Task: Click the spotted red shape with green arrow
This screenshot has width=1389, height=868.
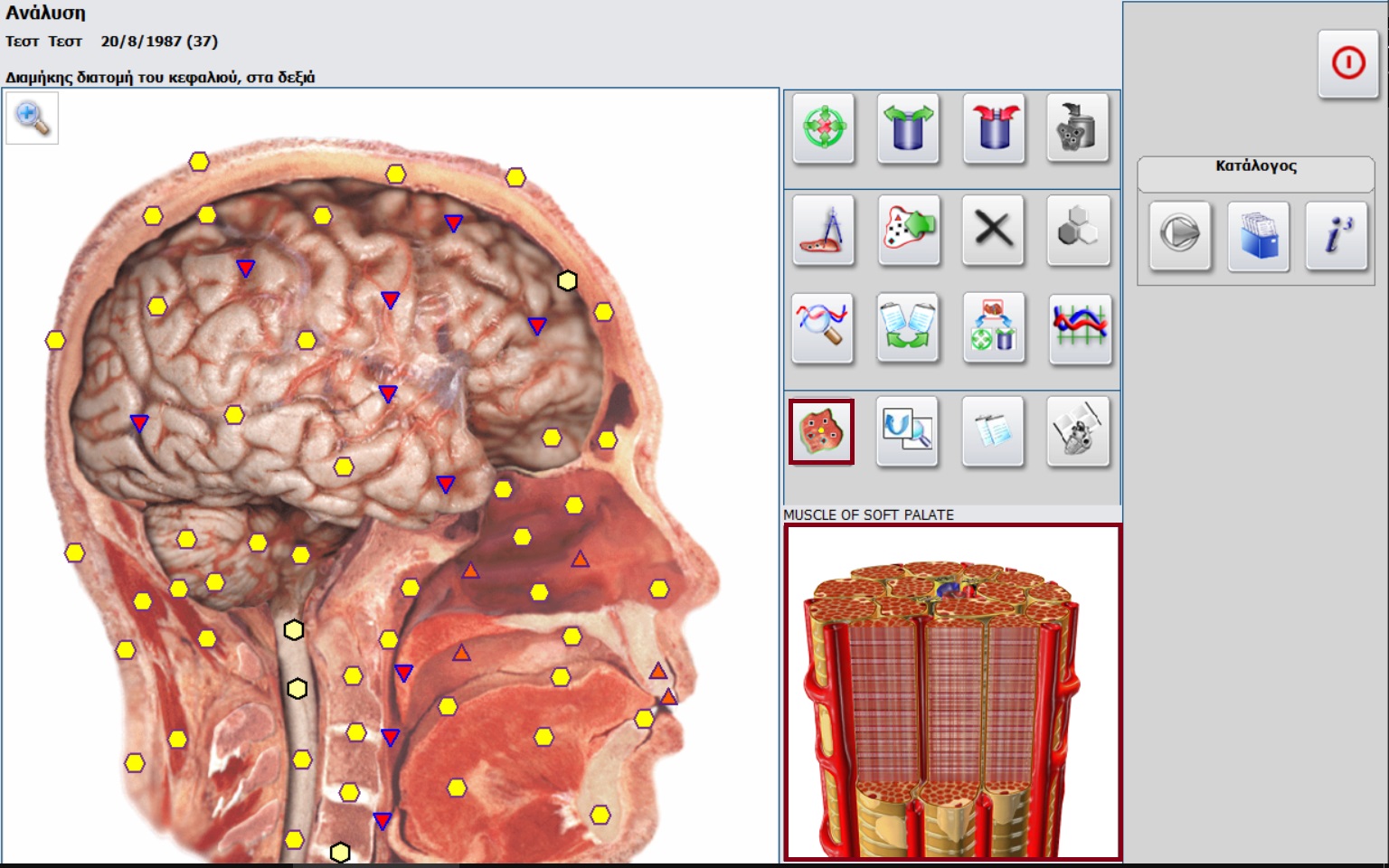Action: click(x=908, y=230)
